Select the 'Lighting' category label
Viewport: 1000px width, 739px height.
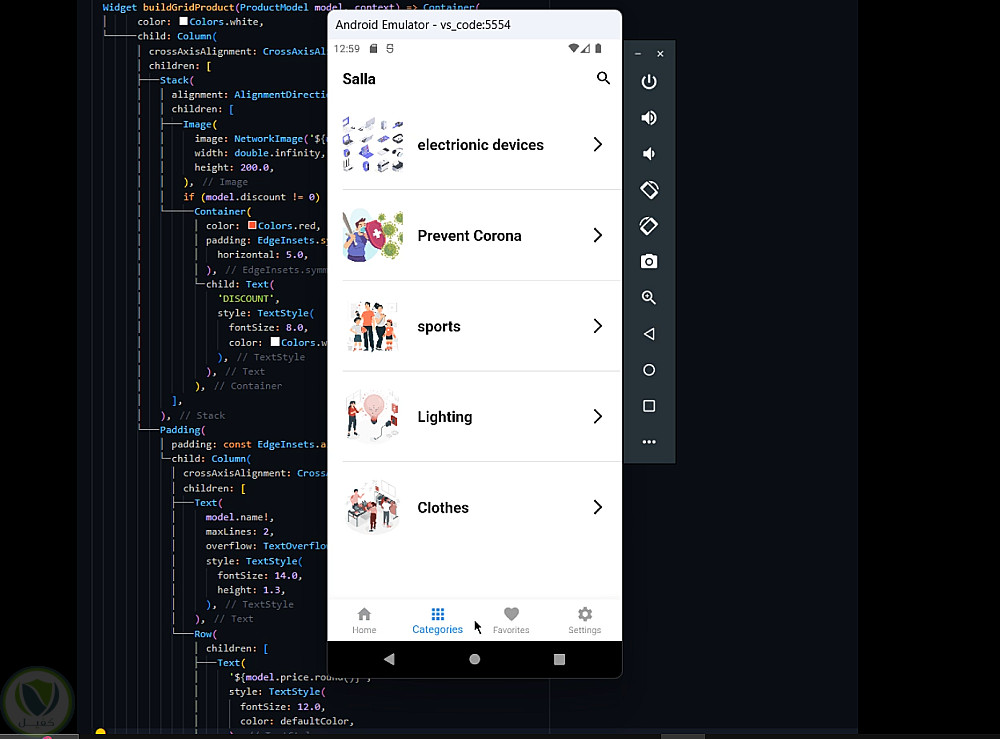(x=445, y=417)
